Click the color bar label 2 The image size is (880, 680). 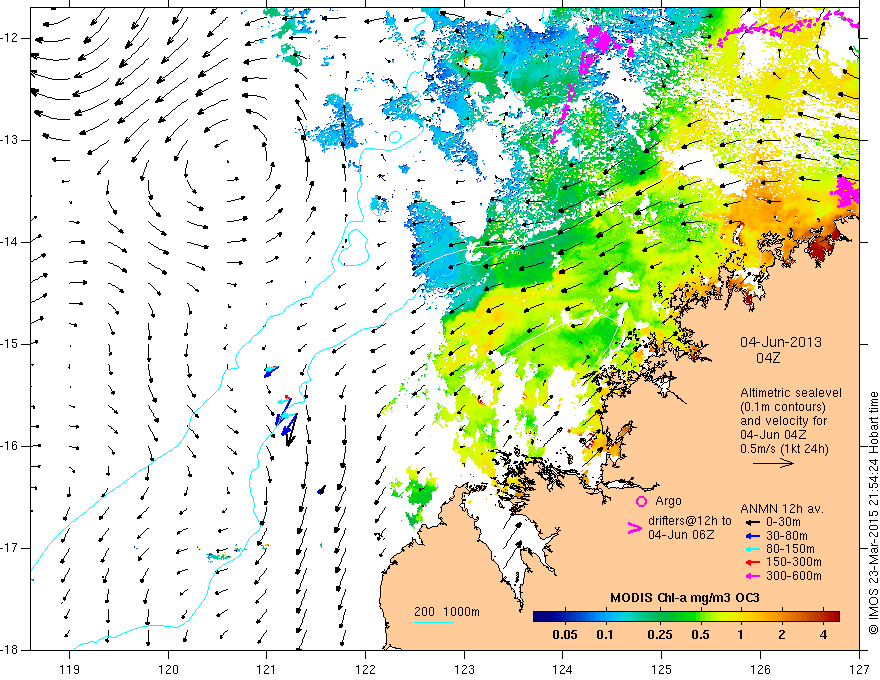point(782,635)
